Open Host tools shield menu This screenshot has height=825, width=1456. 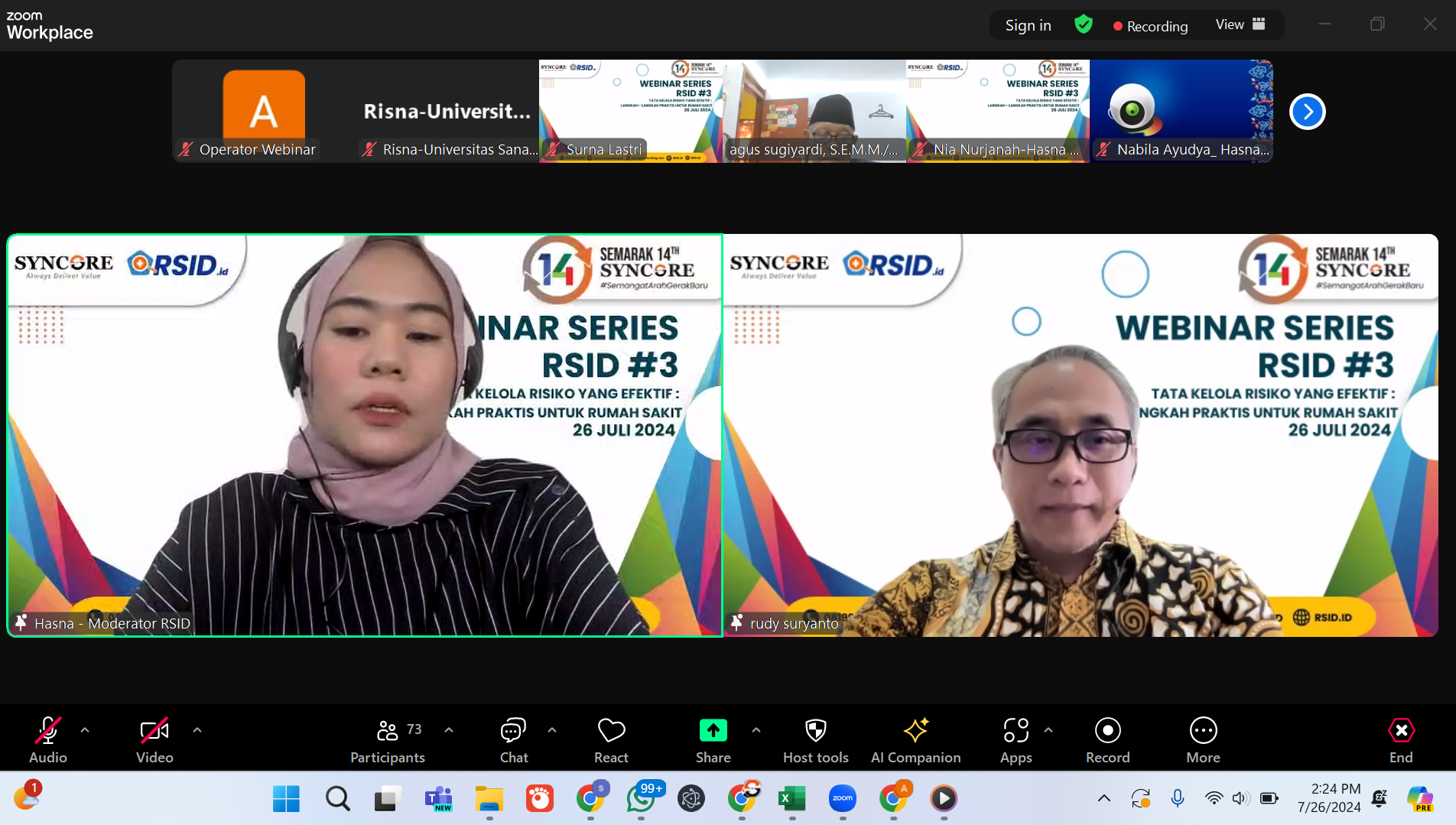click(815, 739)
